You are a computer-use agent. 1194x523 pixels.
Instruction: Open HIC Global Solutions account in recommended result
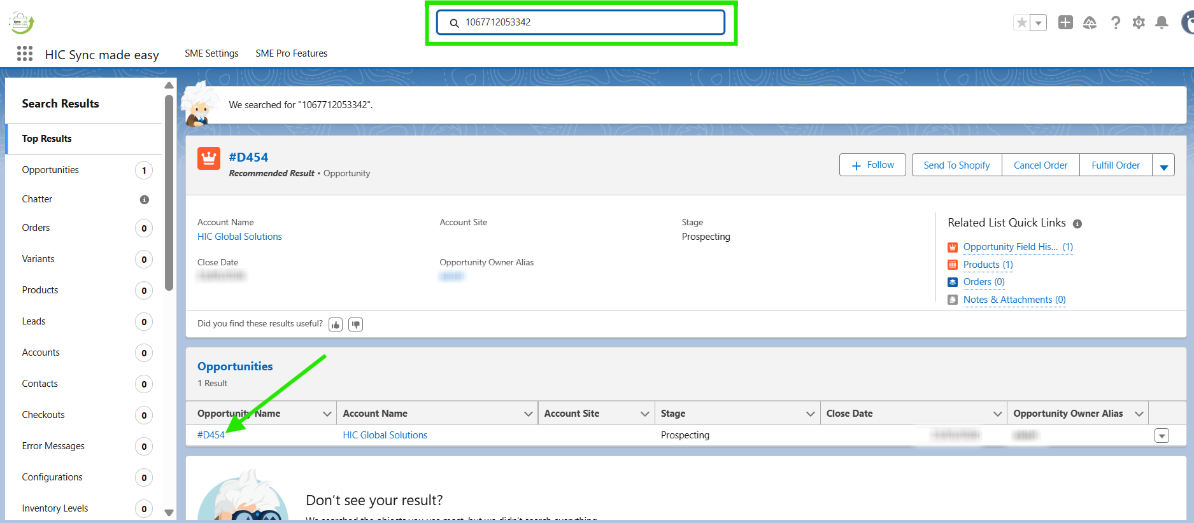(239, 237)
